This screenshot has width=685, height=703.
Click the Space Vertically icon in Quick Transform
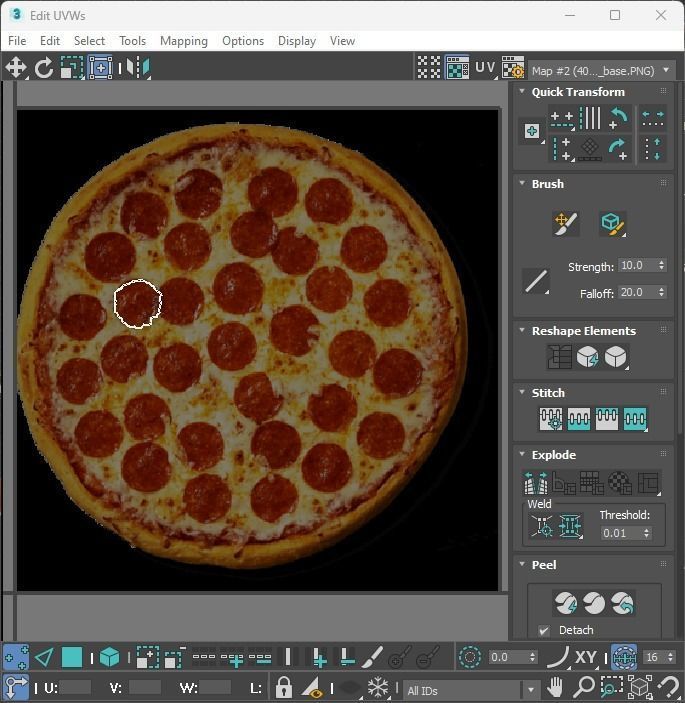point(653,149)
